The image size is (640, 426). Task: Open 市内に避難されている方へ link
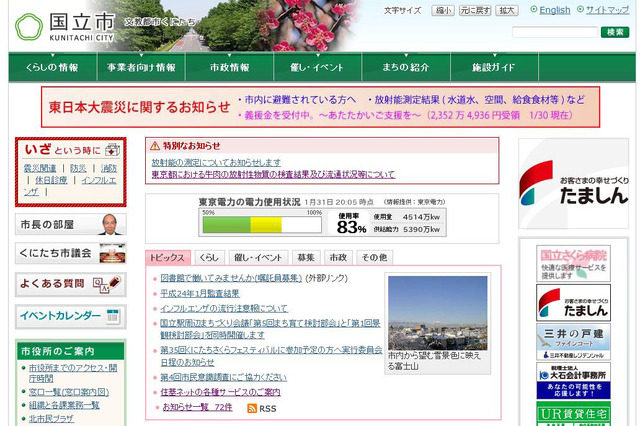coord(300,100)
